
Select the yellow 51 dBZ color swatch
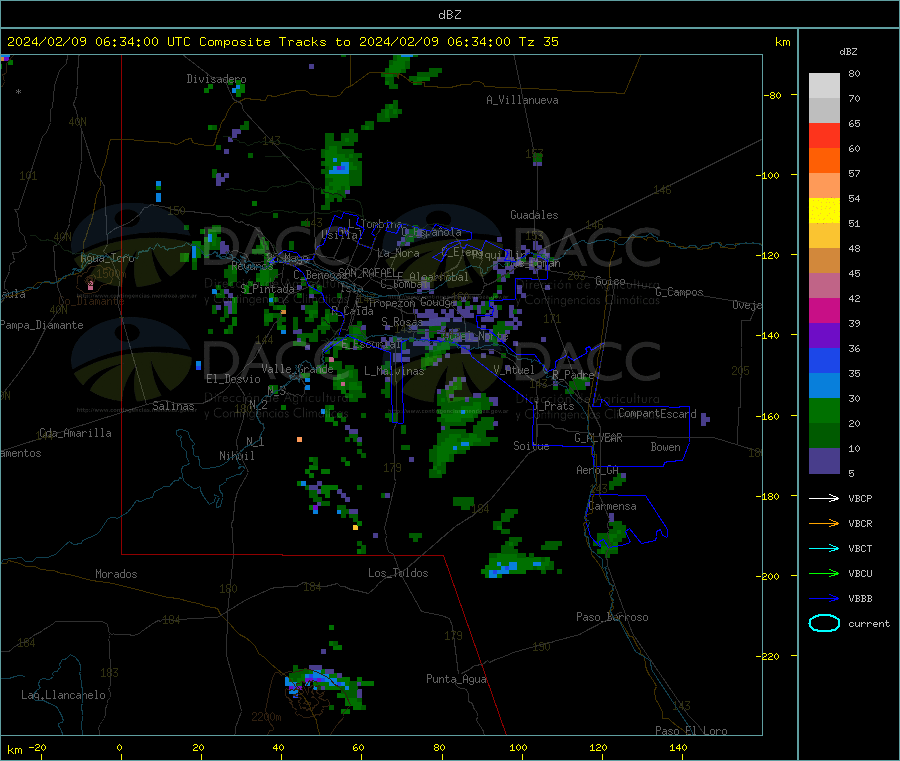824,211
